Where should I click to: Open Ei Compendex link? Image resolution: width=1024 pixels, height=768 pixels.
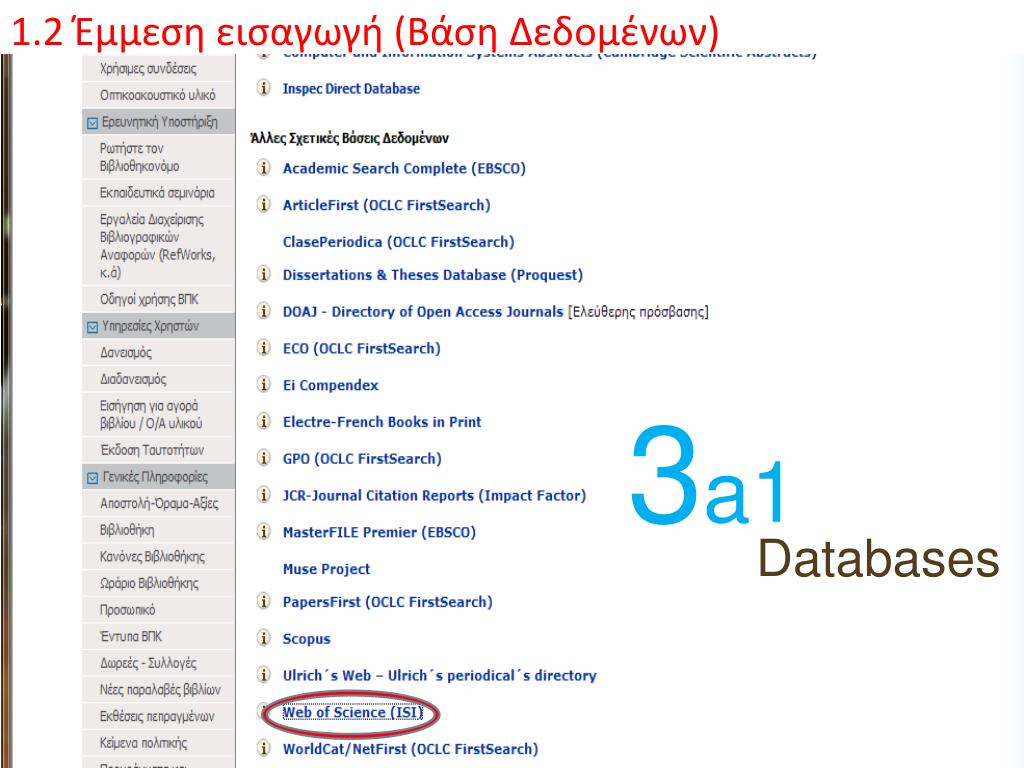(x=330, y=385)
